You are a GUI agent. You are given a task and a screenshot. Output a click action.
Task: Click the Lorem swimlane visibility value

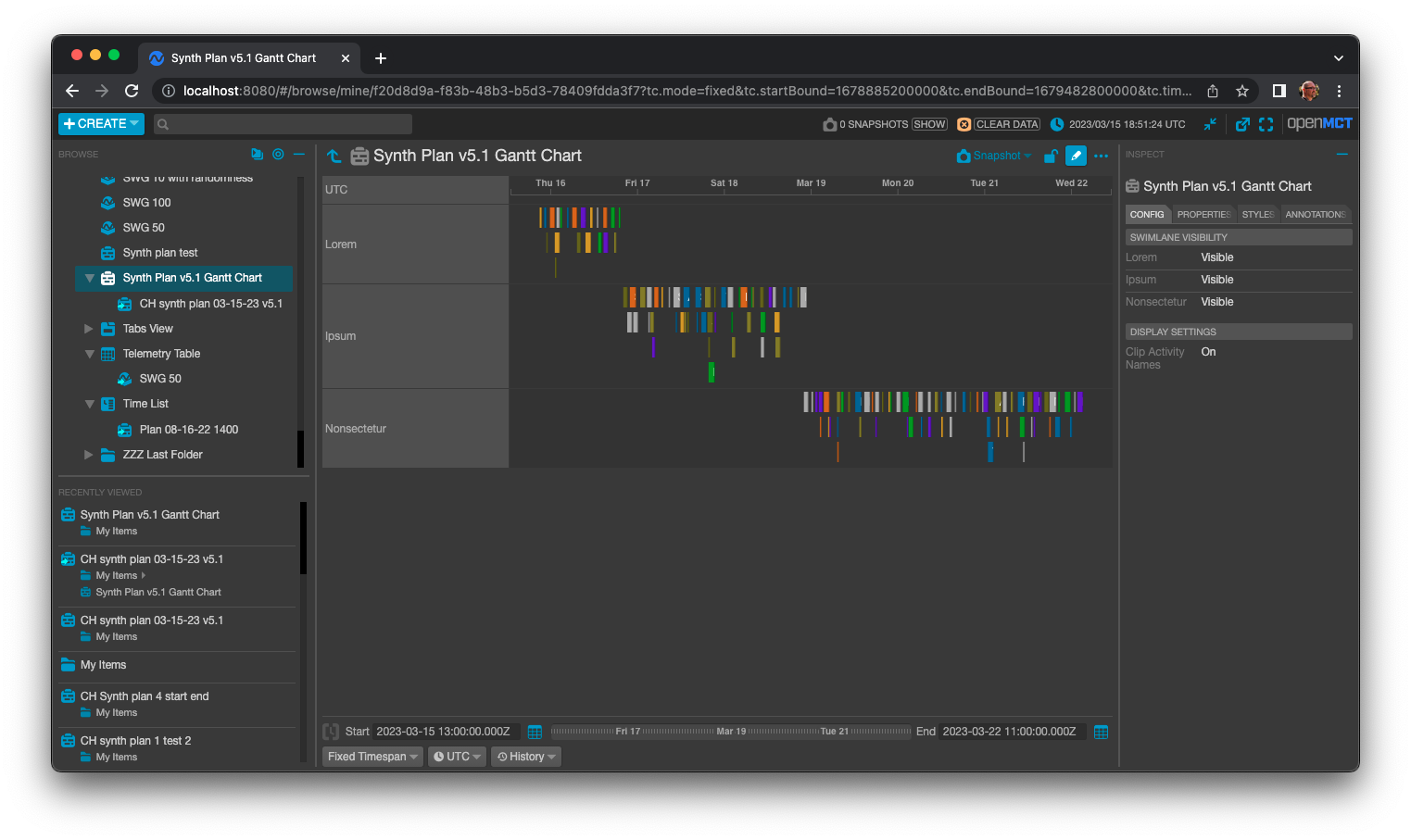(1217, 257)
